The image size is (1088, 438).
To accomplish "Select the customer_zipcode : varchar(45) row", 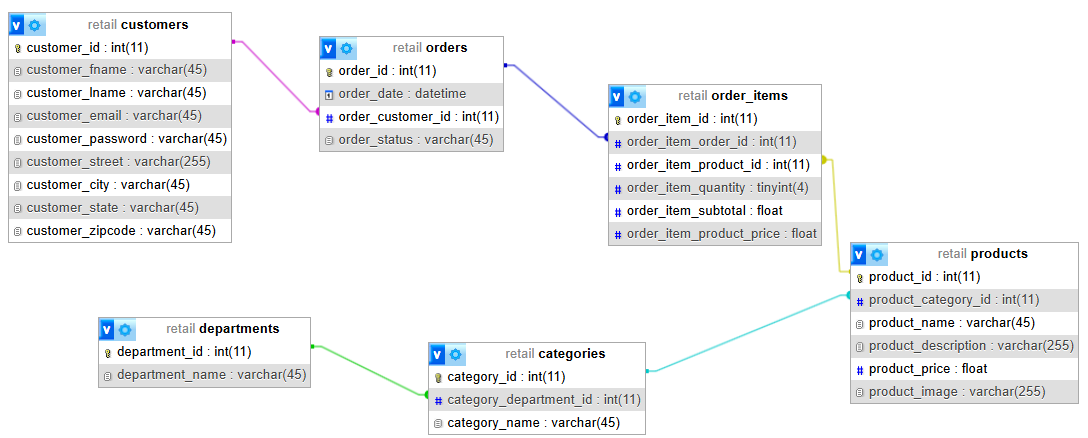I will click(120, 230).
